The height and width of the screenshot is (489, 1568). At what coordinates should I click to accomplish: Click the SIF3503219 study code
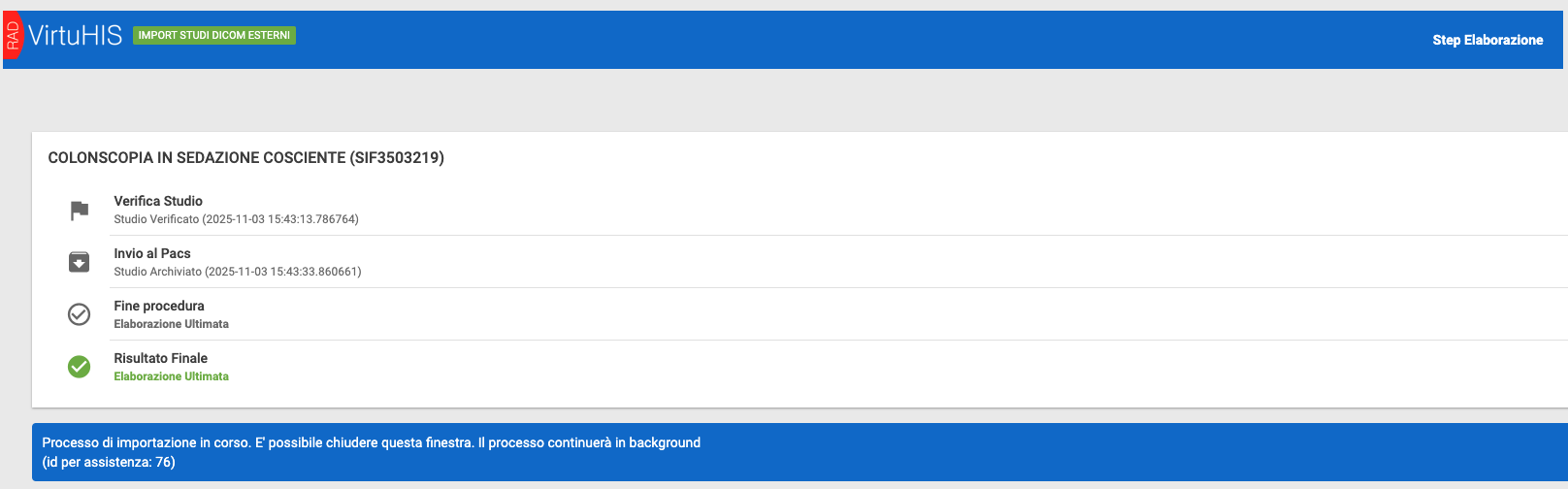(x=397, y=157)
